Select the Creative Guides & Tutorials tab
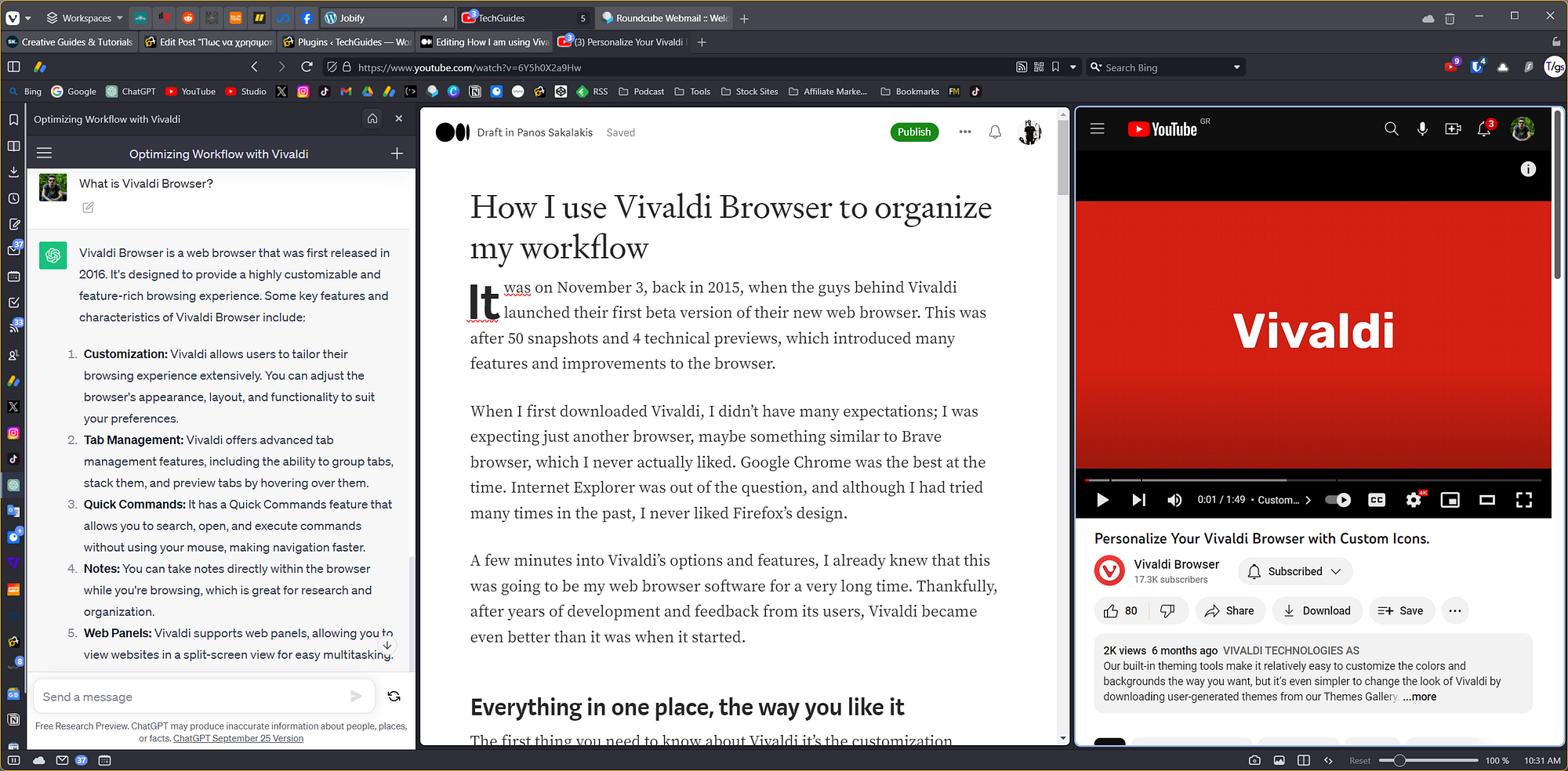Screen dimensions: 1568x771 click(x=70, y=42)
